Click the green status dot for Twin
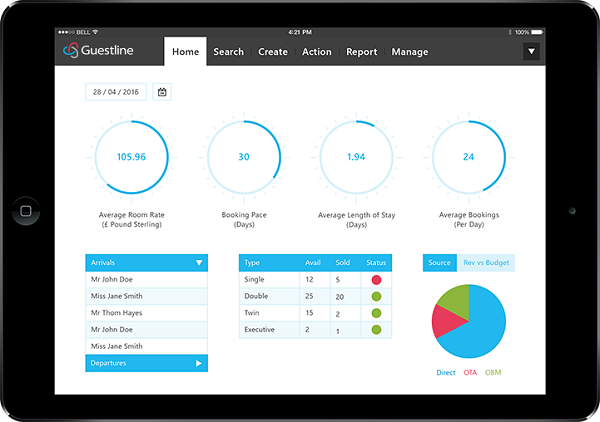Screen dimensions: 600x422 (x=376, y=313)
